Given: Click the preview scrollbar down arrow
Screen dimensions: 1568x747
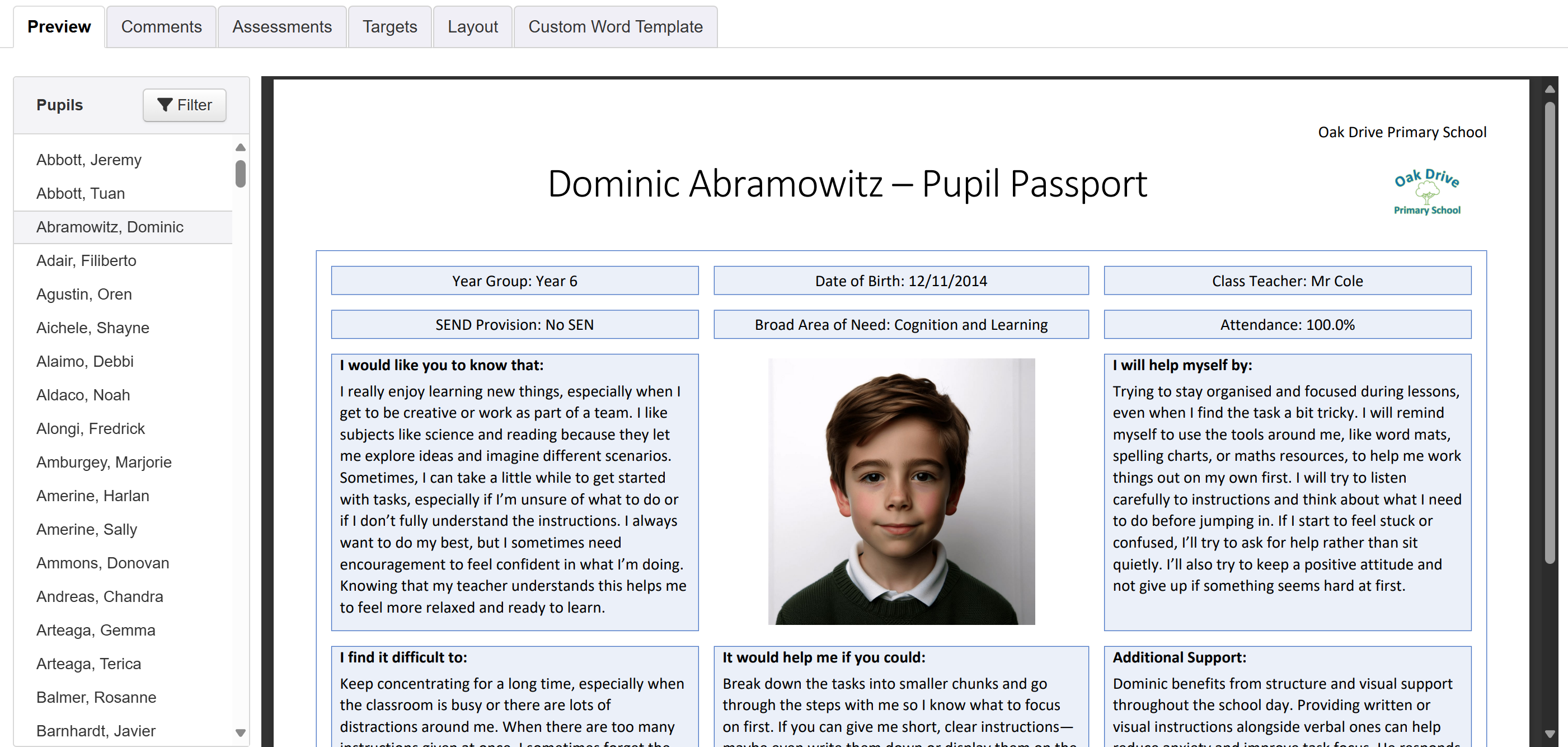Looking at the screenshot, I should click(1550, 734).
